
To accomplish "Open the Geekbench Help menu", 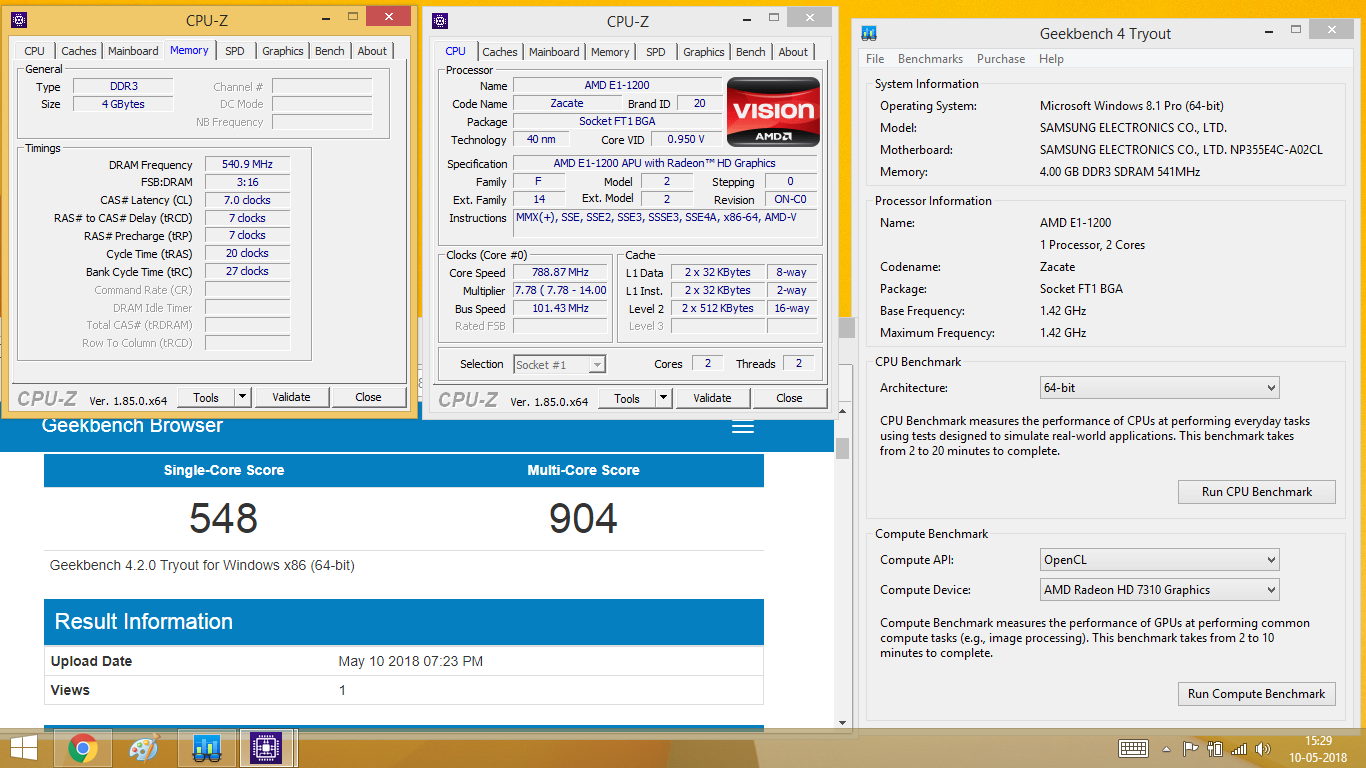I will pyautogui.click(x=1051, y=59).
